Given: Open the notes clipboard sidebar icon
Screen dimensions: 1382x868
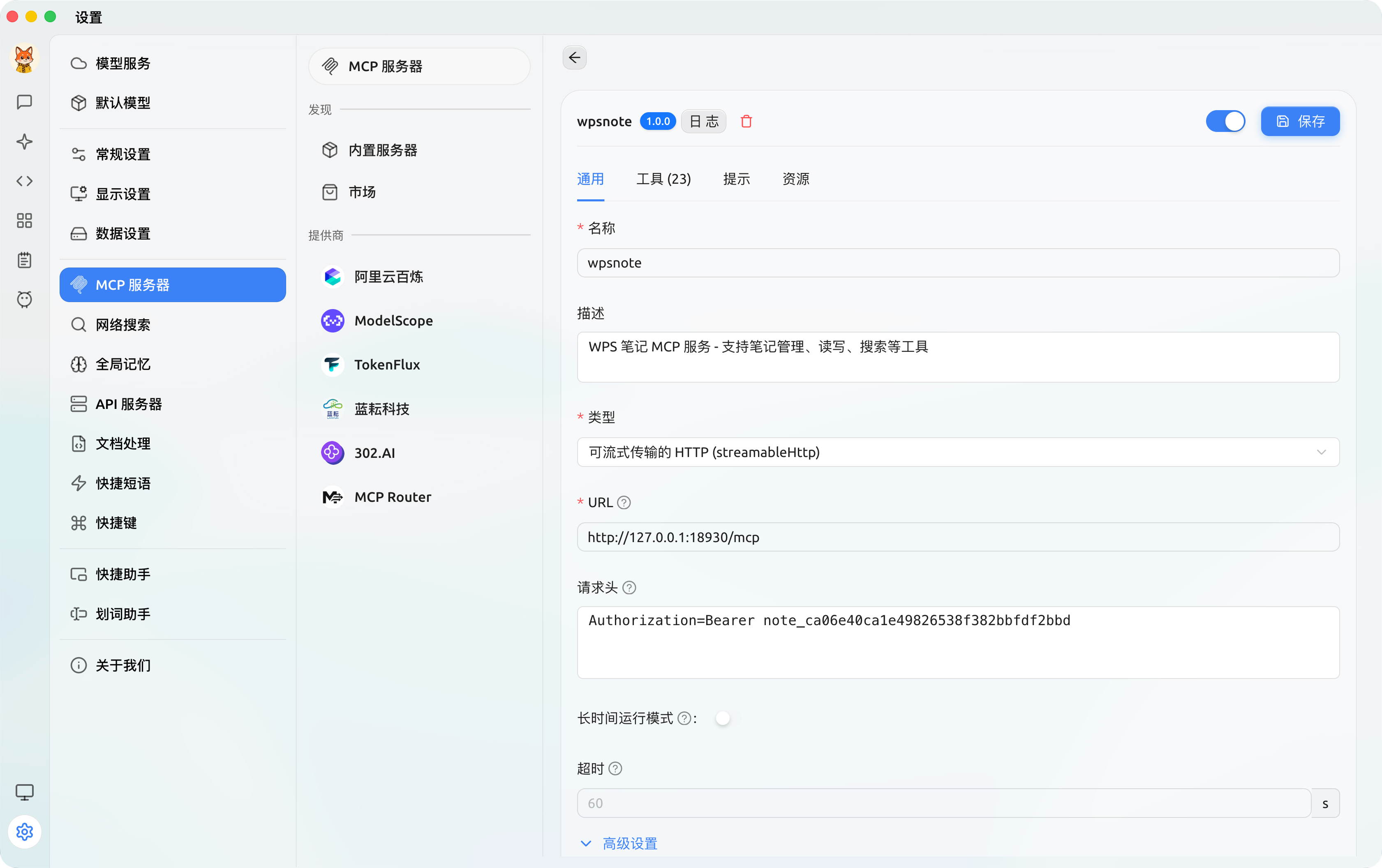Looking at the screenshot, I should click(x=25, y=259).
